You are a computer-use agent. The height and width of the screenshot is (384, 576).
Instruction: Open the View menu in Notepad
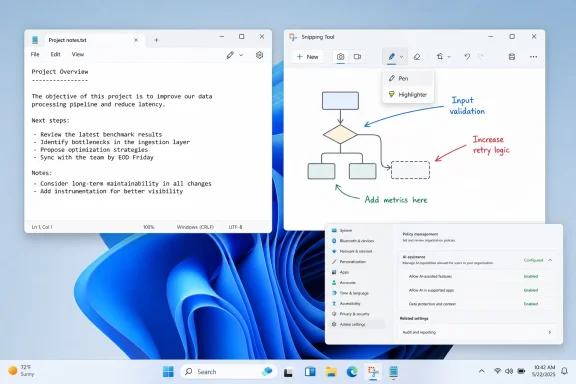tap(78, 54)
